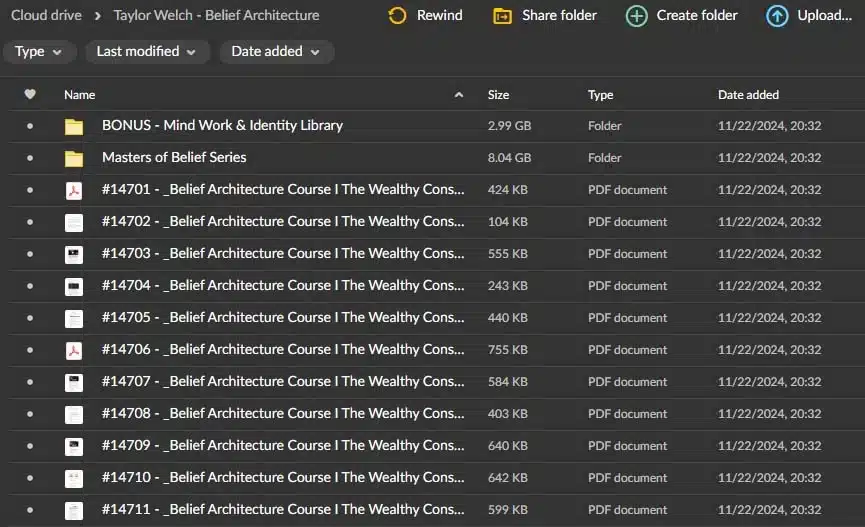This screenshot has width=865, height=527.
Task: Sort by the Name column header
Action: [79, 95]
